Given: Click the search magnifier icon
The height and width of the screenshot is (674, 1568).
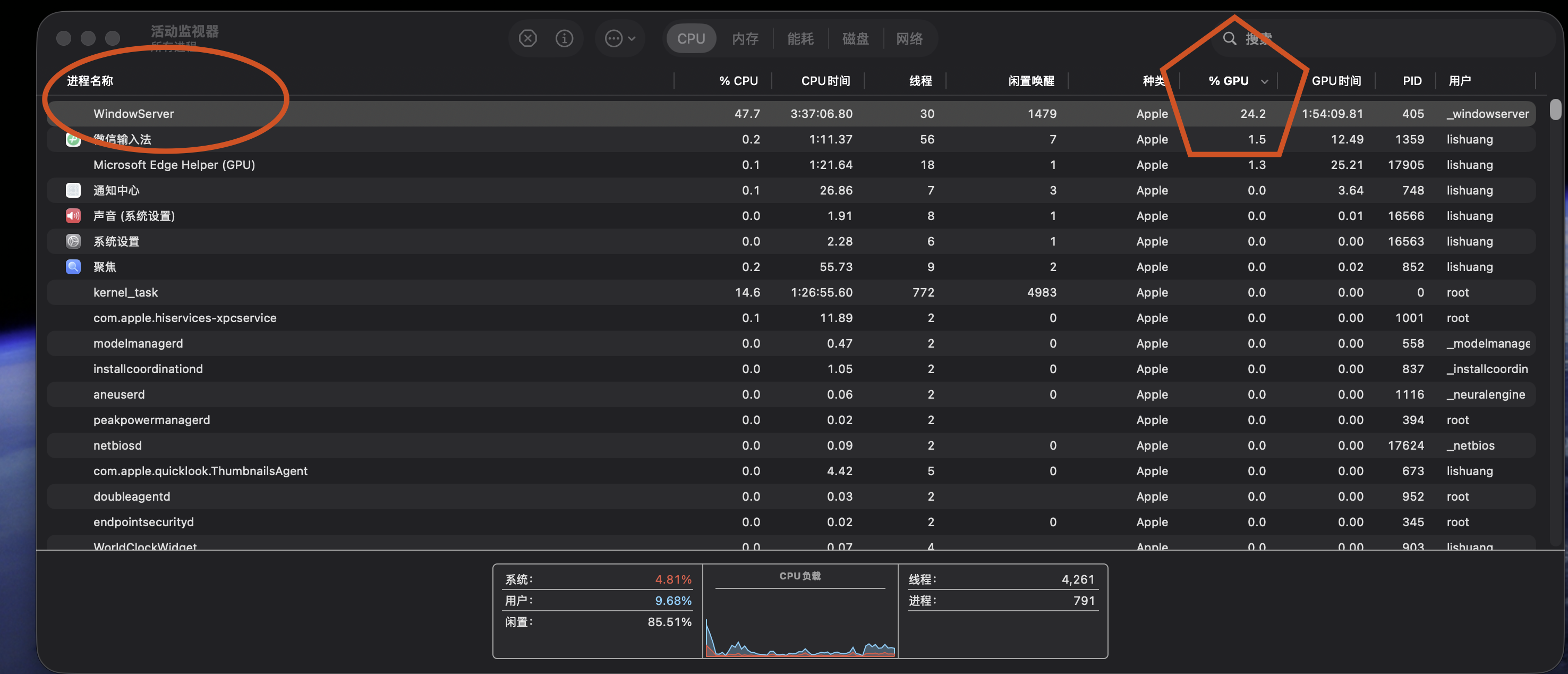Looking at the screenshot, I should [1229, 38].
